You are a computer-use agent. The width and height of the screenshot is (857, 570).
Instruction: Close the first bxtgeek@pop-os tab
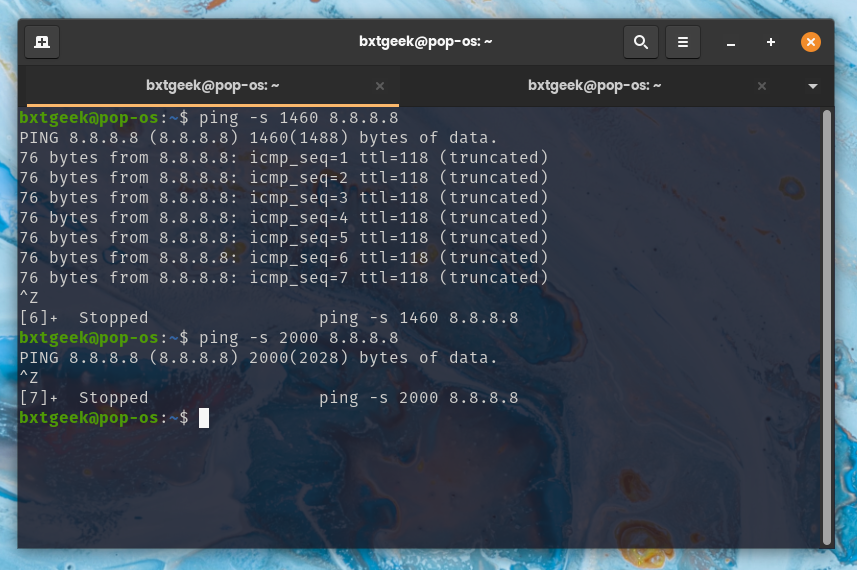click(380, 87)
